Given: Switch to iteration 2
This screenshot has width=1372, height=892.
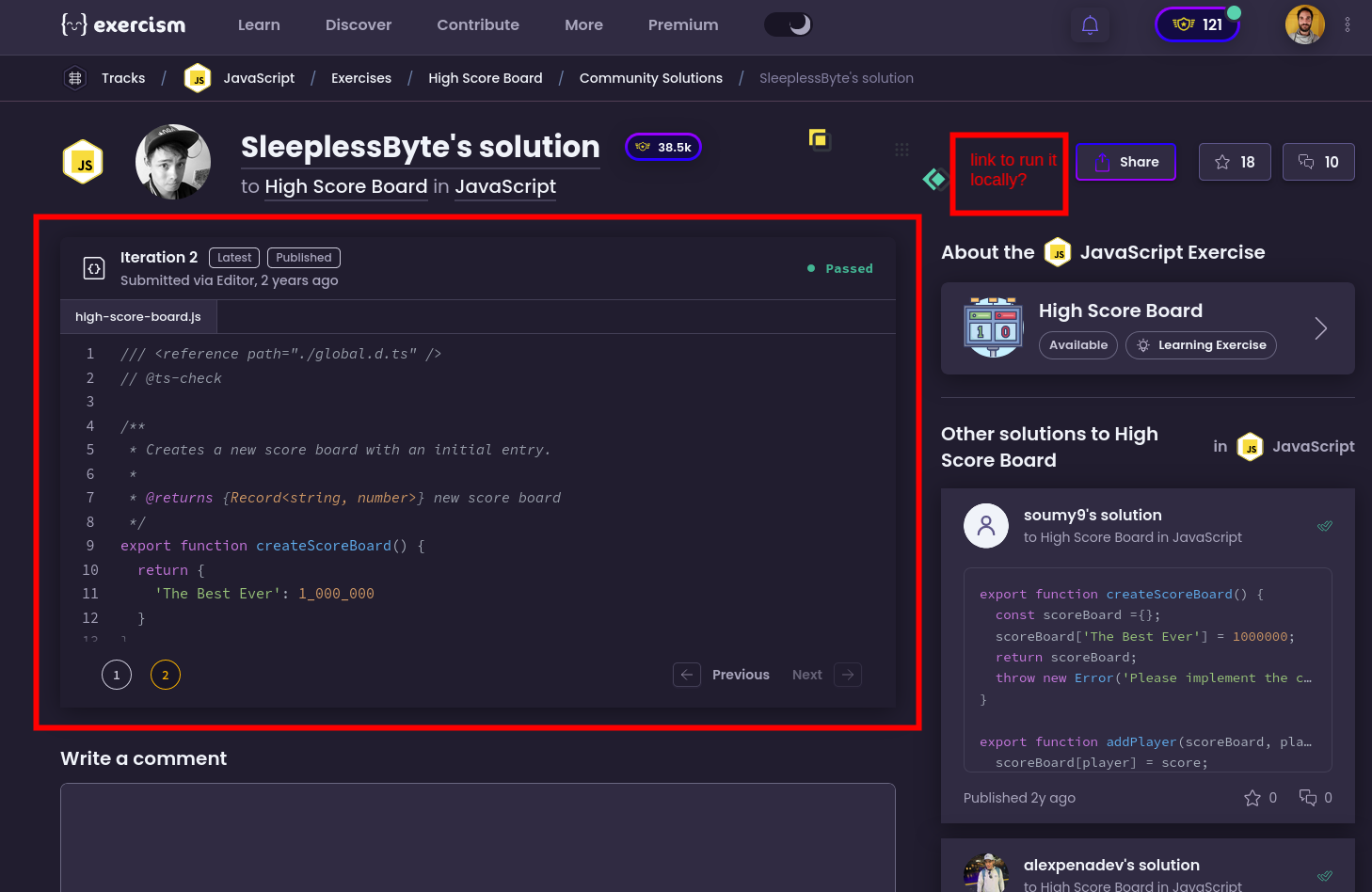Looking at the screenshot, I should click(166, 675).
